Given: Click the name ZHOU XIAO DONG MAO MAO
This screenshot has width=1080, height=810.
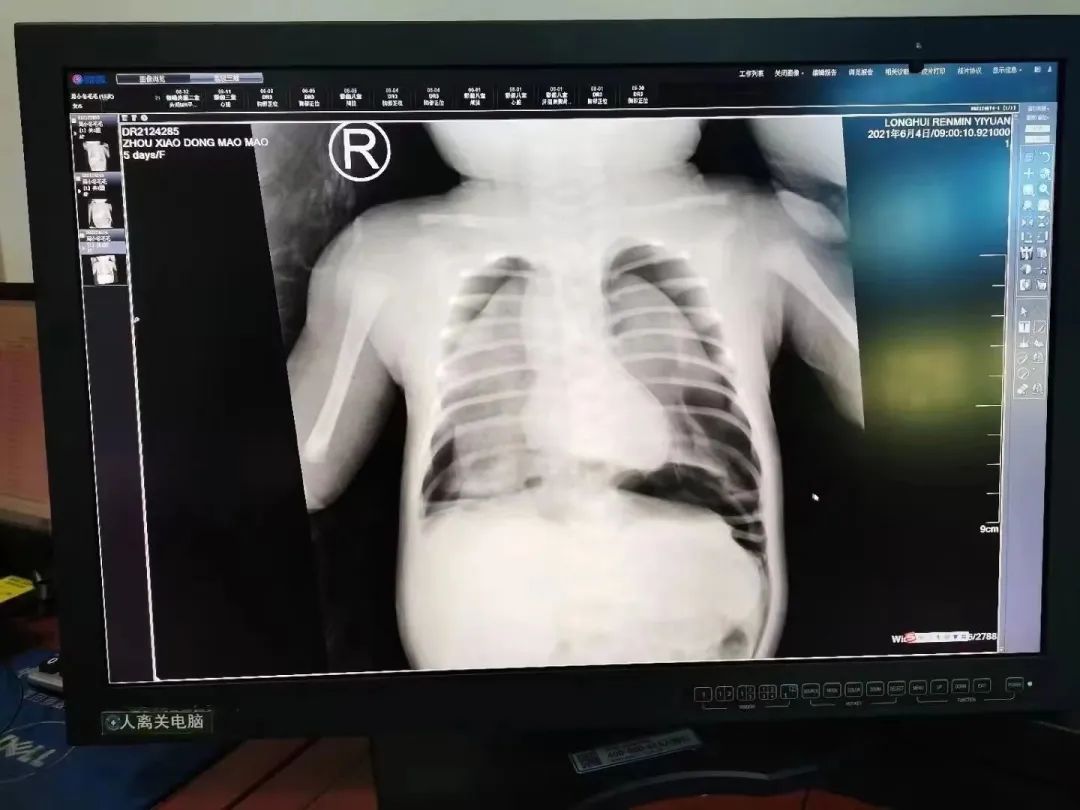Looking at the screenshot, I should 195,143.
